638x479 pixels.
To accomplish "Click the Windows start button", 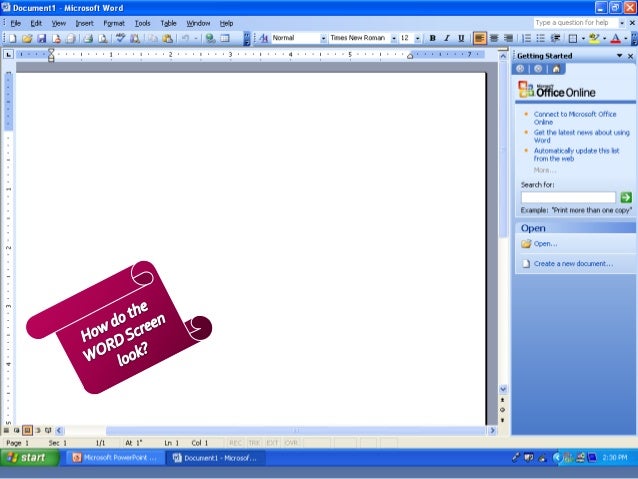I will point(30,457).
